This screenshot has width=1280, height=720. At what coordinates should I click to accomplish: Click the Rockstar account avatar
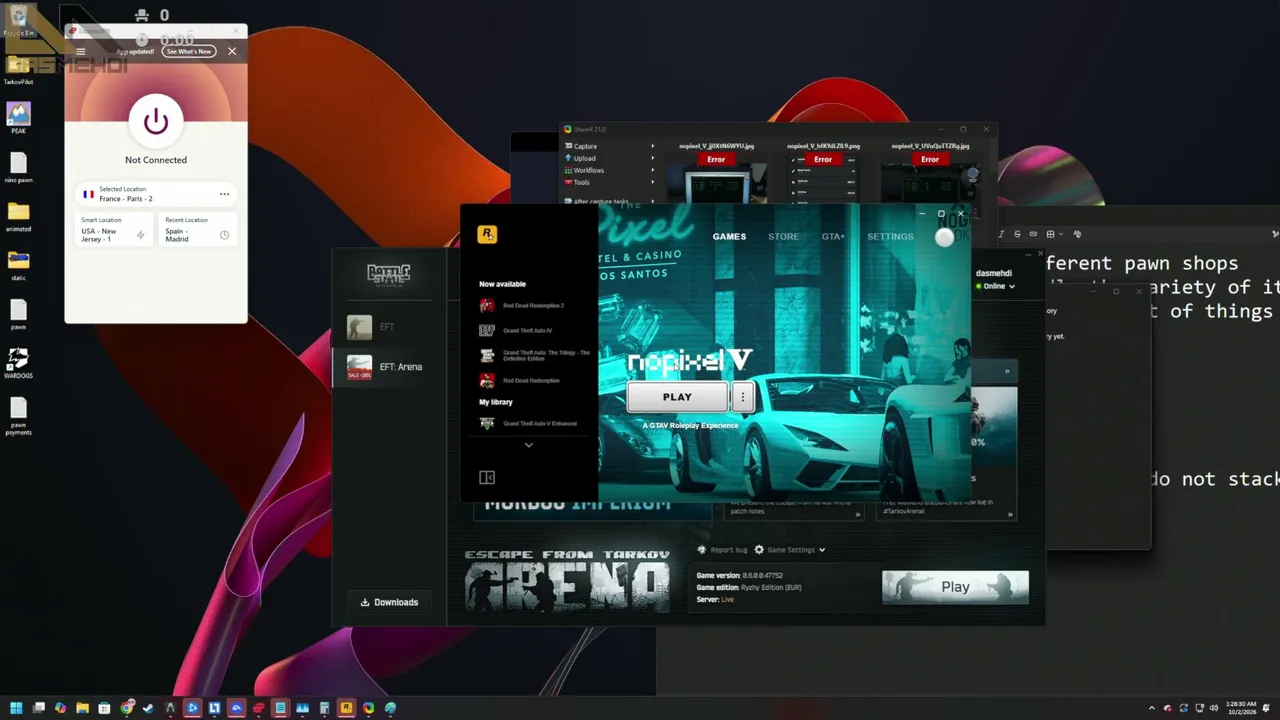tap(944, 237)
